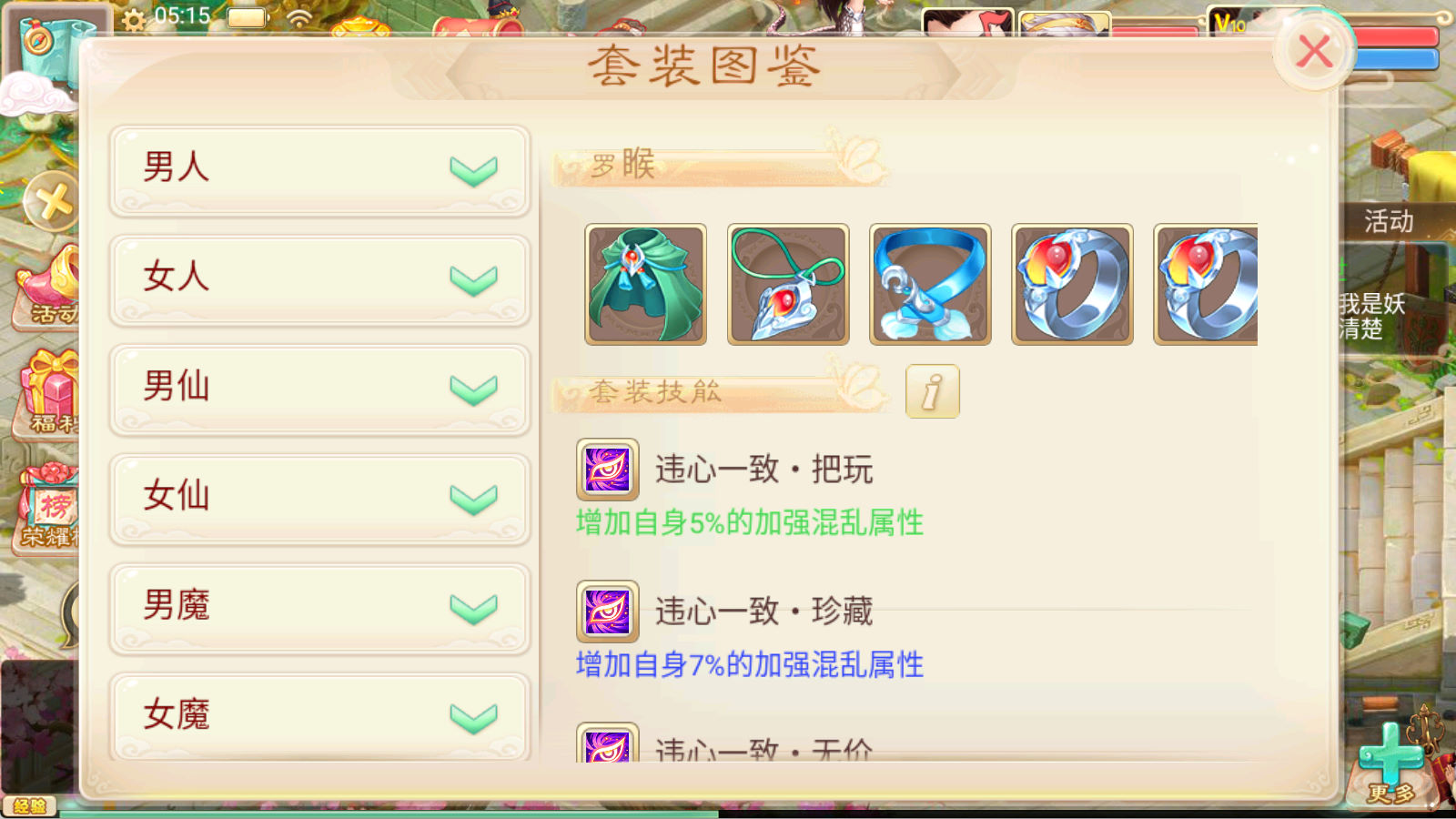Open the 男魔 category list

(319, 608)
